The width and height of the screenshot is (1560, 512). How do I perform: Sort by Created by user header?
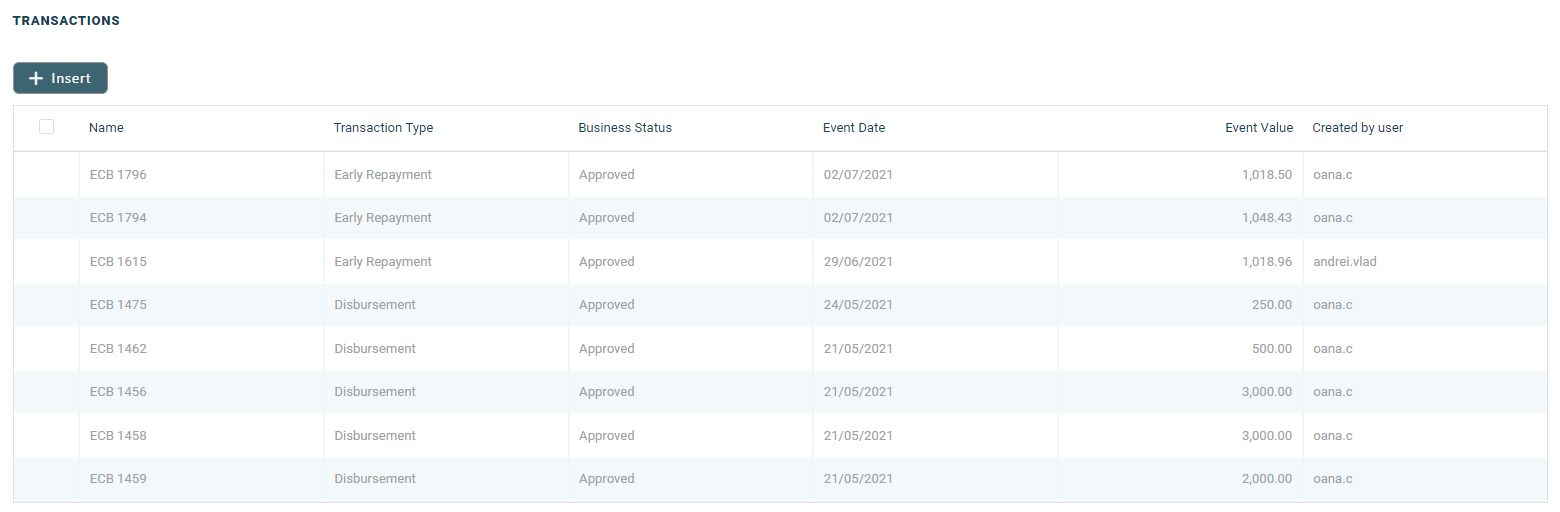[1357, 128]
